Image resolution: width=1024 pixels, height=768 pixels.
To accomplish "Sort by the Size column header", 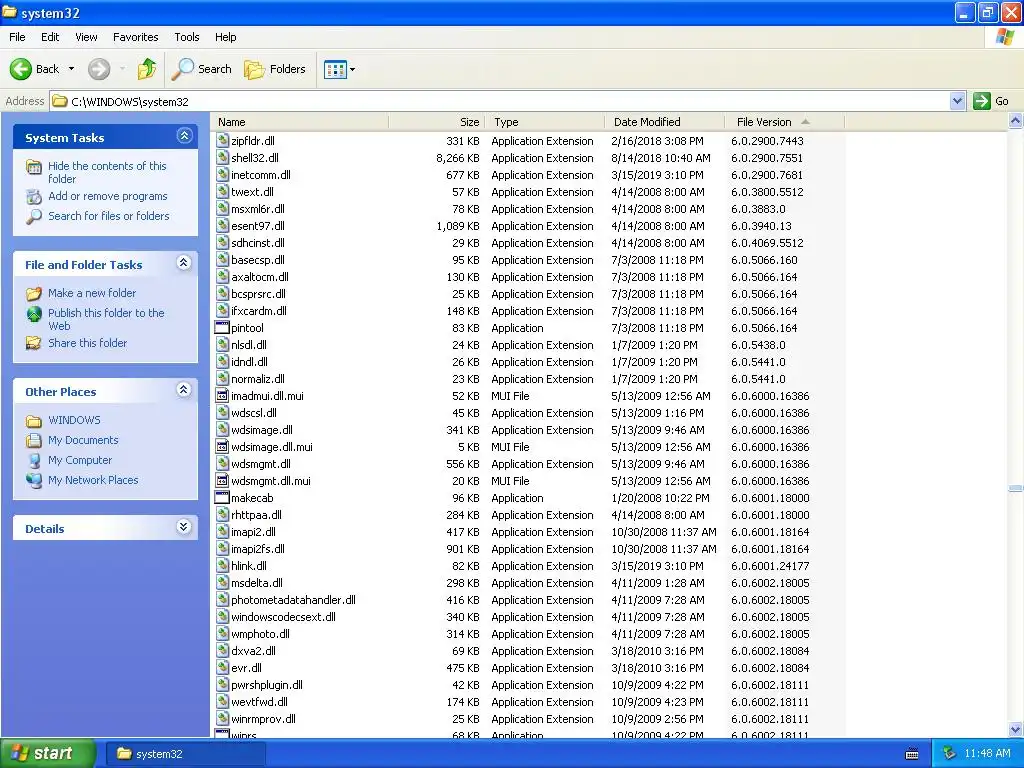I will point(437,122).
